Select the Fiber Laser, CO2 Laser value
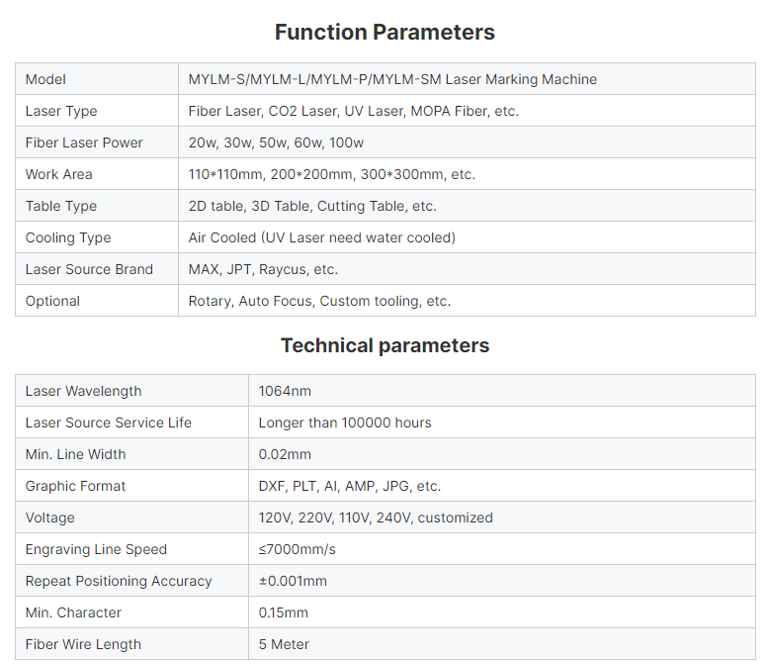 (354, 112)
